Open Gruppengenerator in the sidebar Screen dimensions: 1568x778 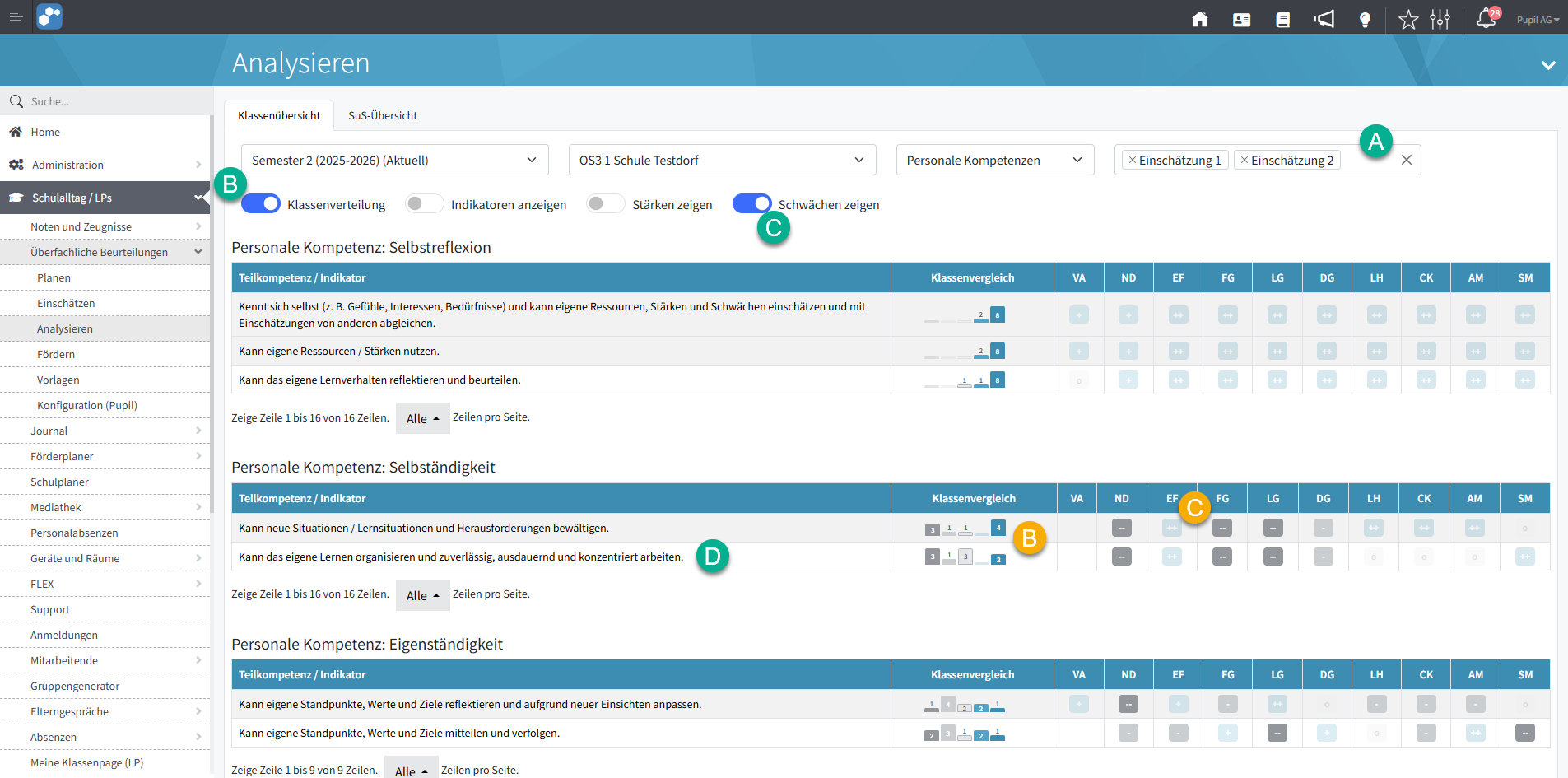click(105, 686)
